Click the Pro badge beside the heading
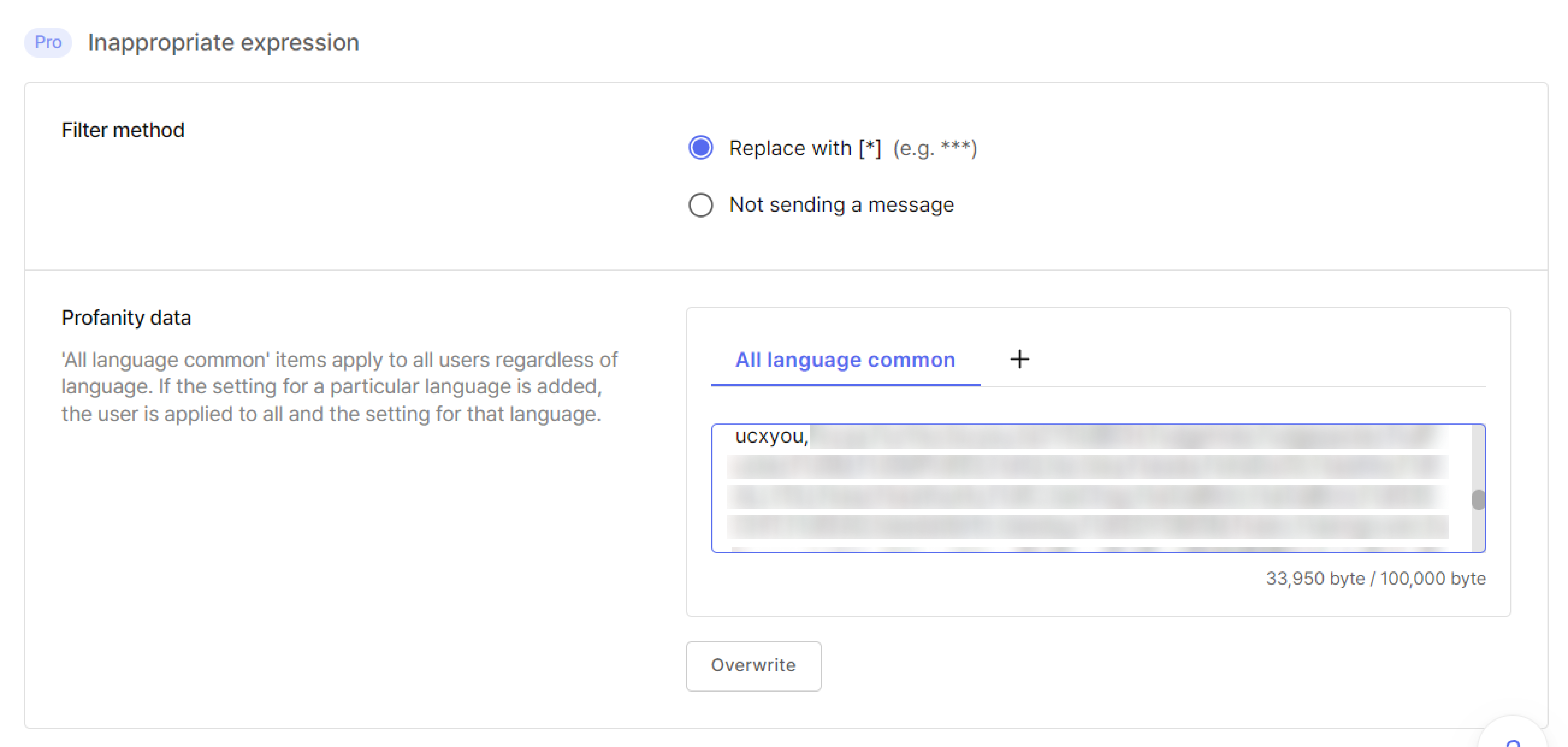1568x747 pixels. [x=48, y=43]
